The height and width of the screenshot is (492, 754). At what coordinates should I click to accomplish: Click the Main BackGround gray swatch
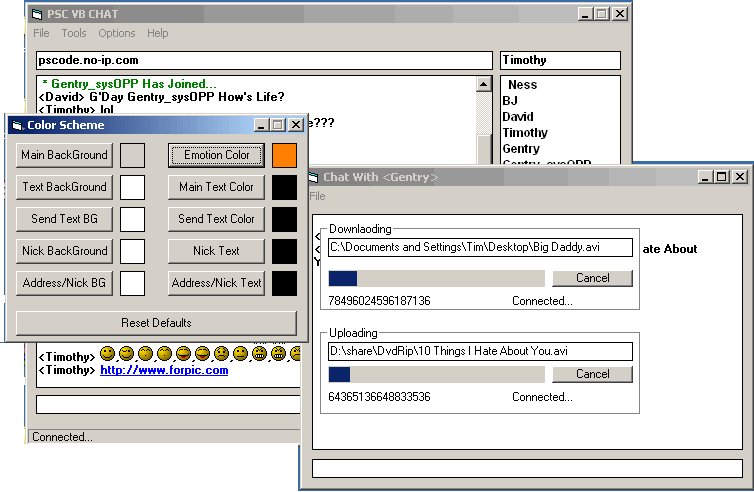click(x=133, y=155)
